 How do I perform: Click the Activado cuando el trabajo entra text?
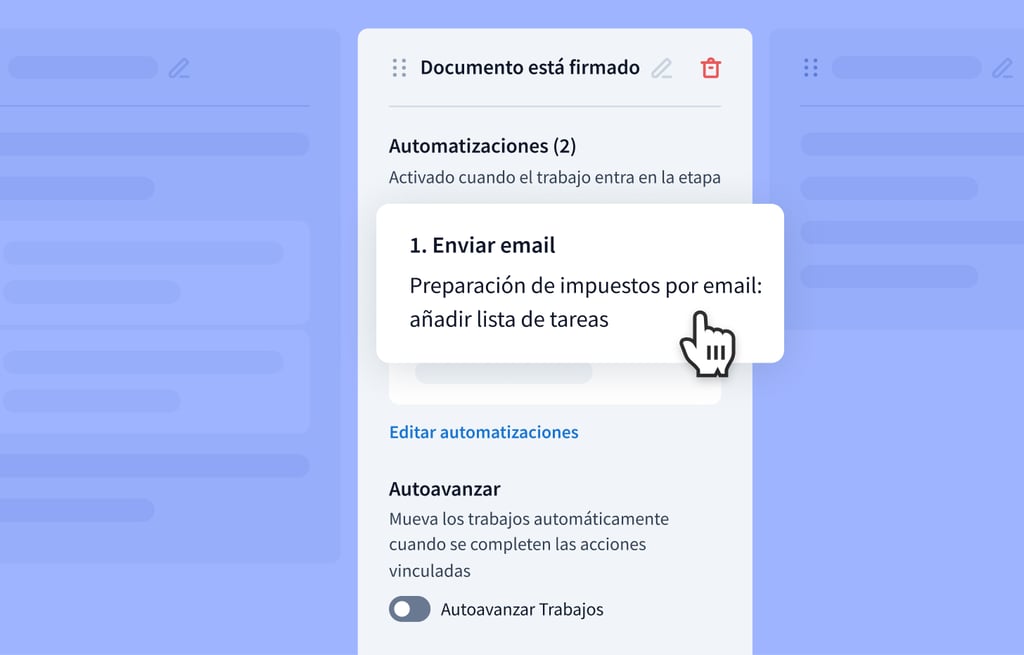(x=554, y=178)
